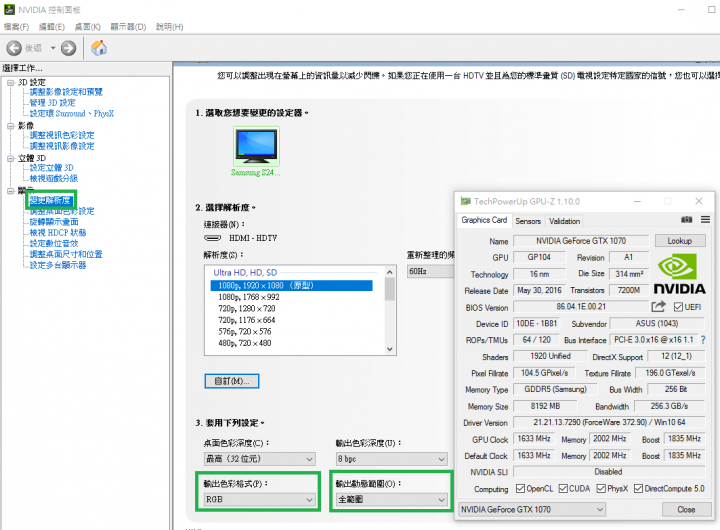Image resolution: width=720 pixels, height=530 pixels.
Task: Switch to the Graphics Card tab
Action: (484, 220)
